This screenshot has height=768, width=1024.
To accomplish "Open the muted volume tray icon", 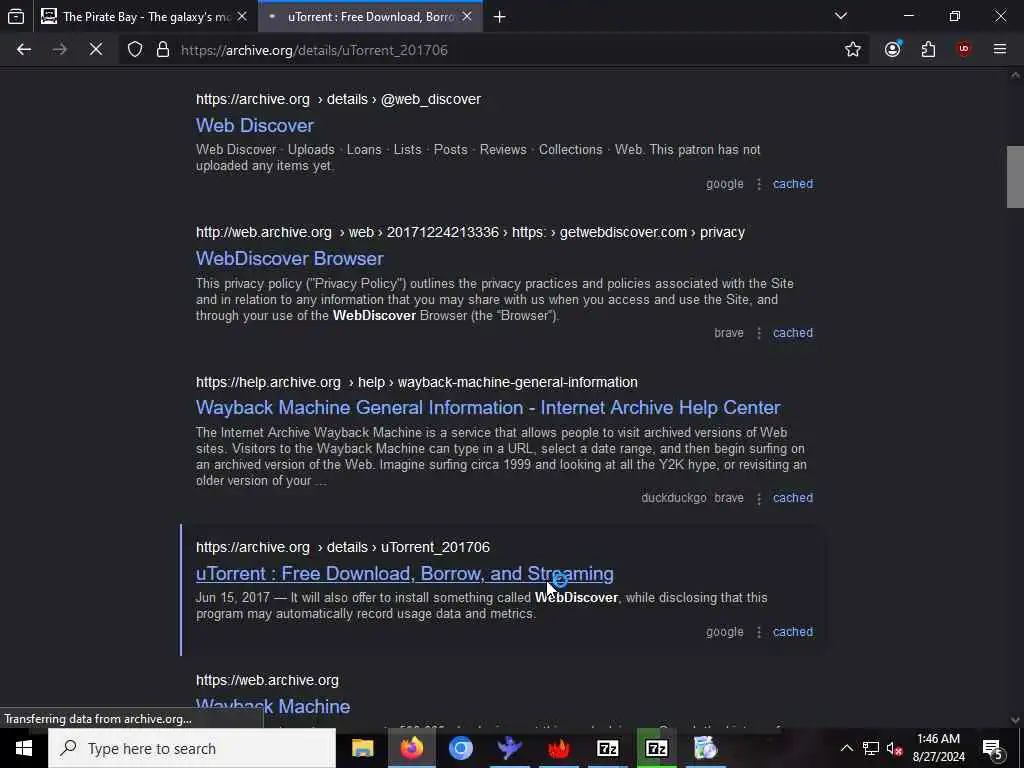I will pos(895,748).
